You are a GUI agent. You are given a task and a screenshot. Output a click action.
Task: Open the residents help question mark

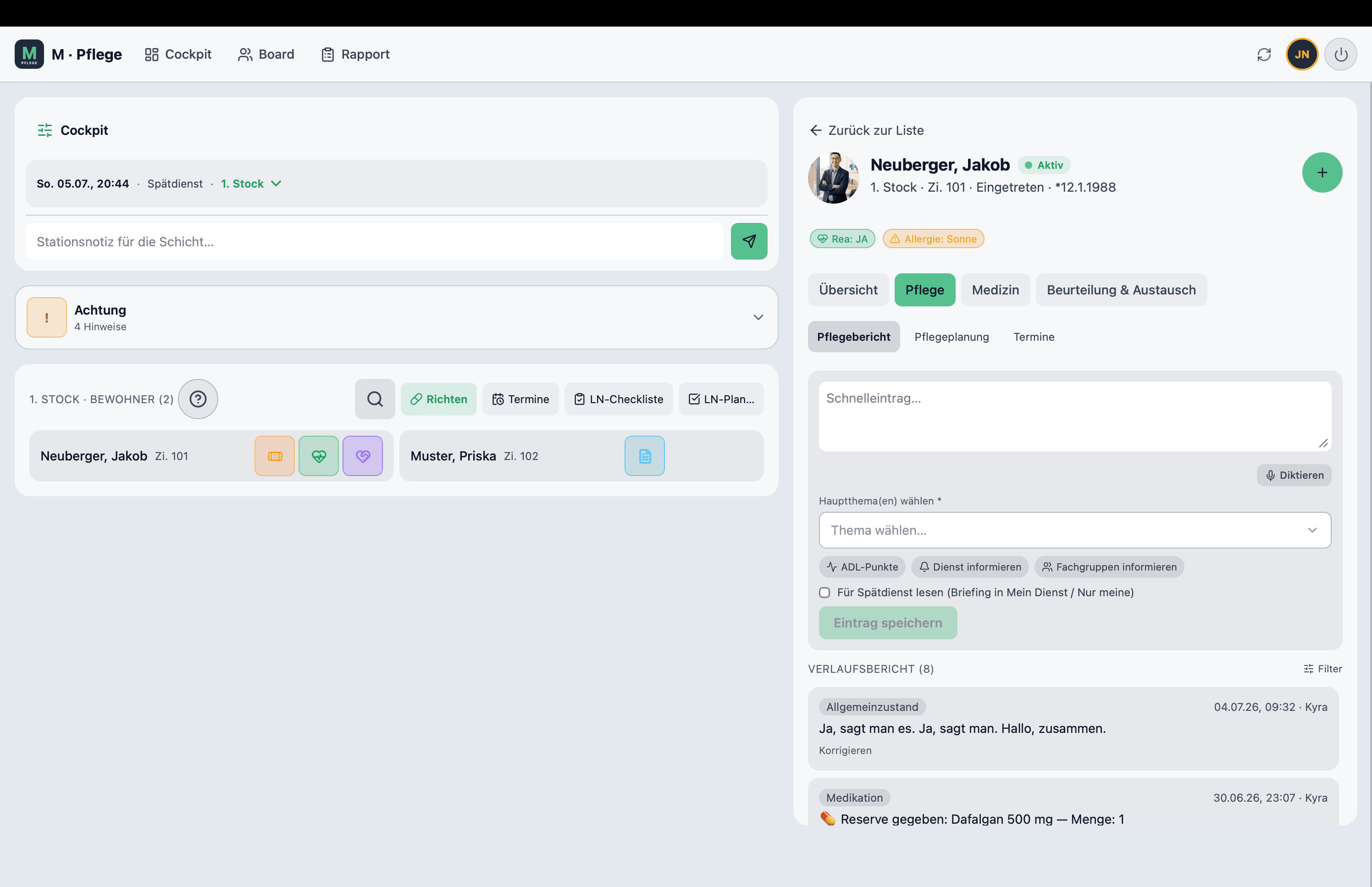198,399
